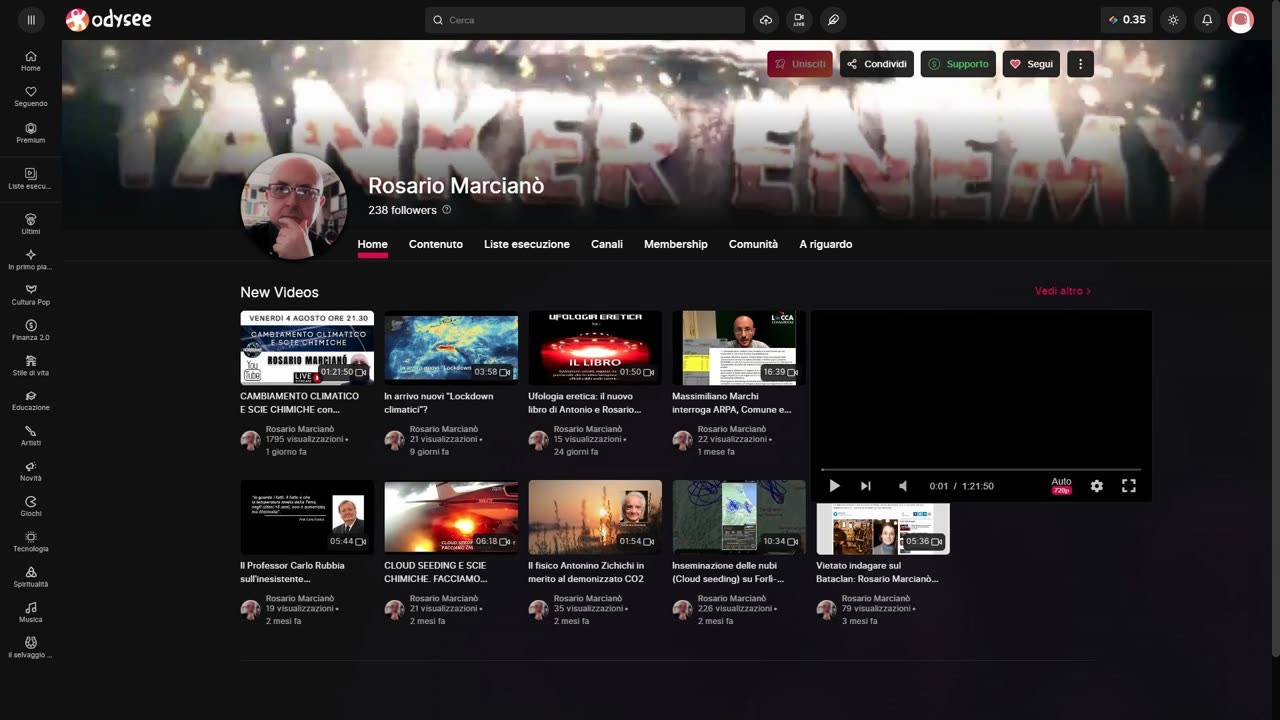Viewport: 1280px width, 720px height.
Task: Open the 0.35 wallet balance
Action: pyautogui.click(x=1127, y=20)
